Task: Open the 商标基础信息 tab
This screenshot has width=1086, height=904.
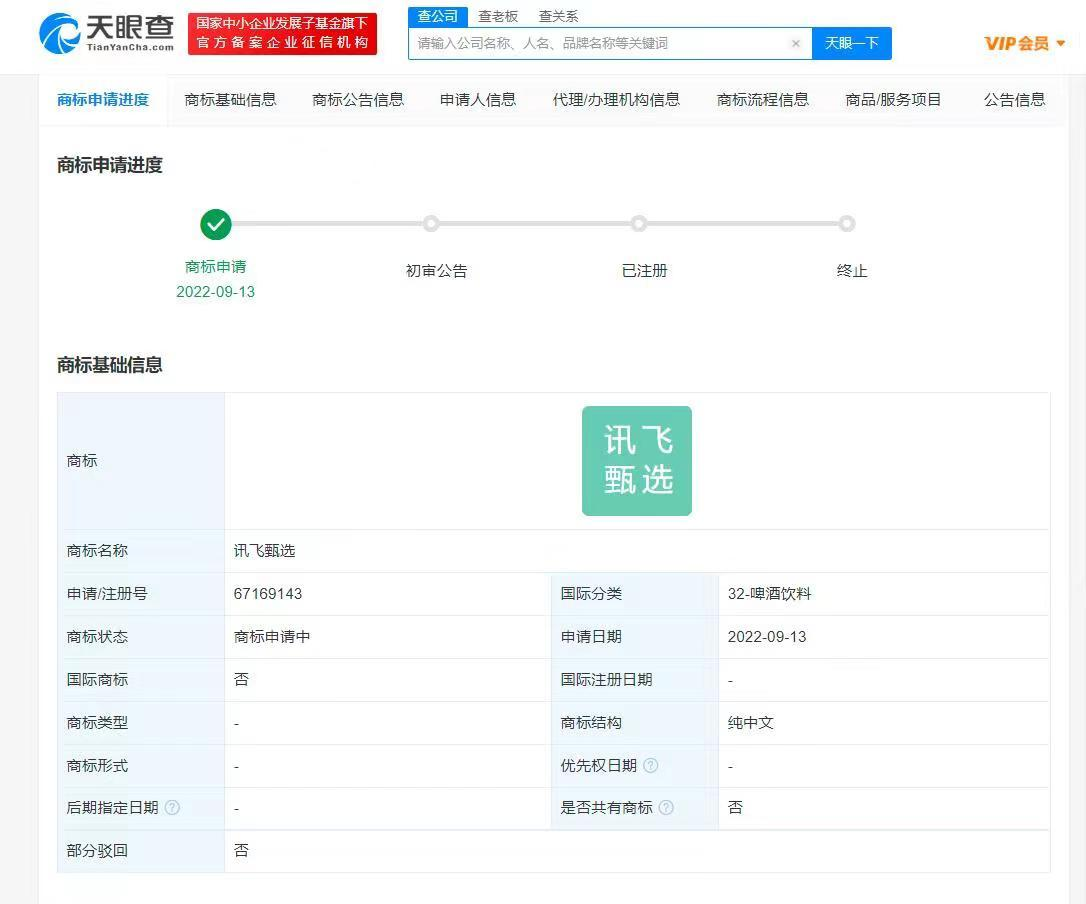Action: click(x=230, y=99)
